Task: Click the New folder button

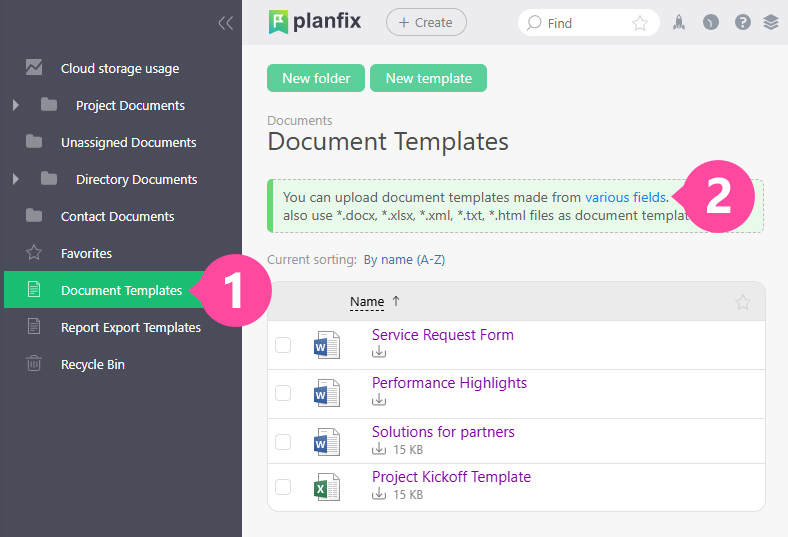Action: coord(315,78)
